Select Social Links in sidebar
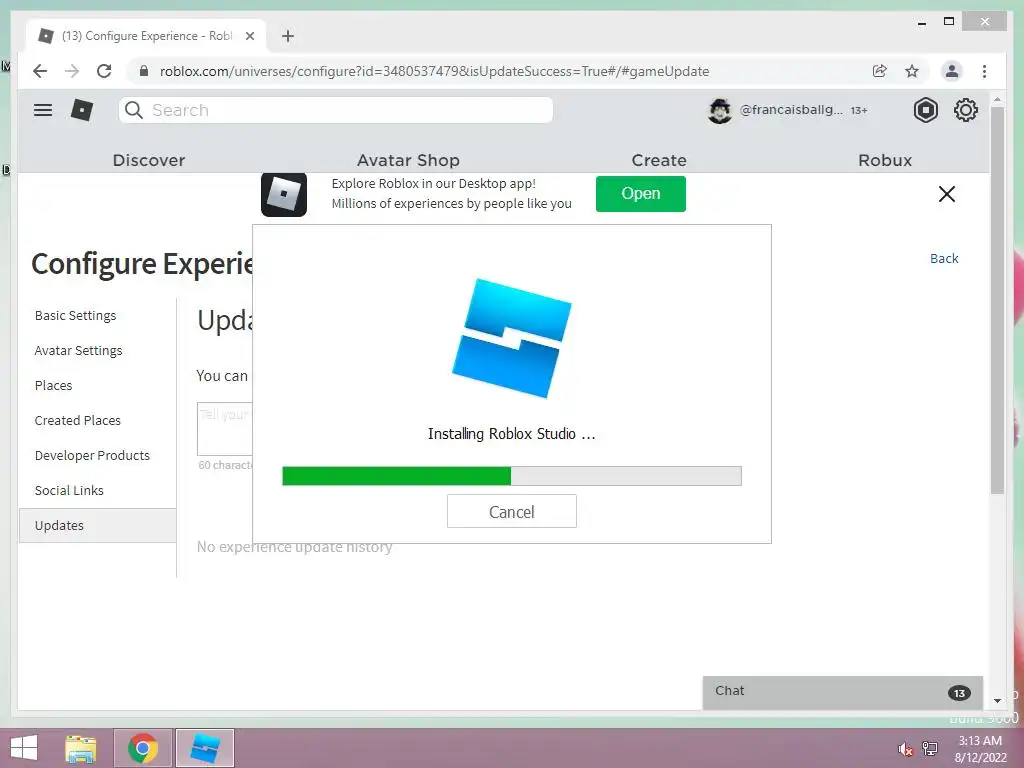 [69, 490]
